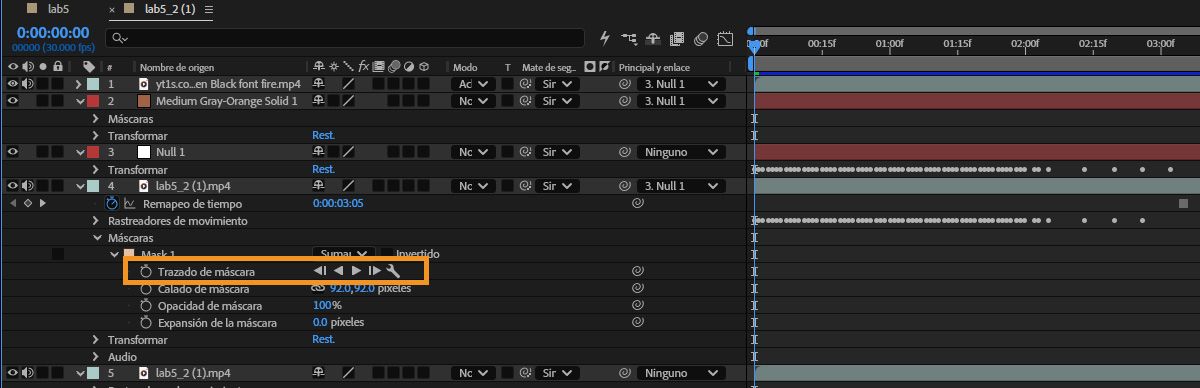This screenshot has width=1200, height=388.
Task: Click stopwatch for Calado de máscara
Action: point(146,288)
